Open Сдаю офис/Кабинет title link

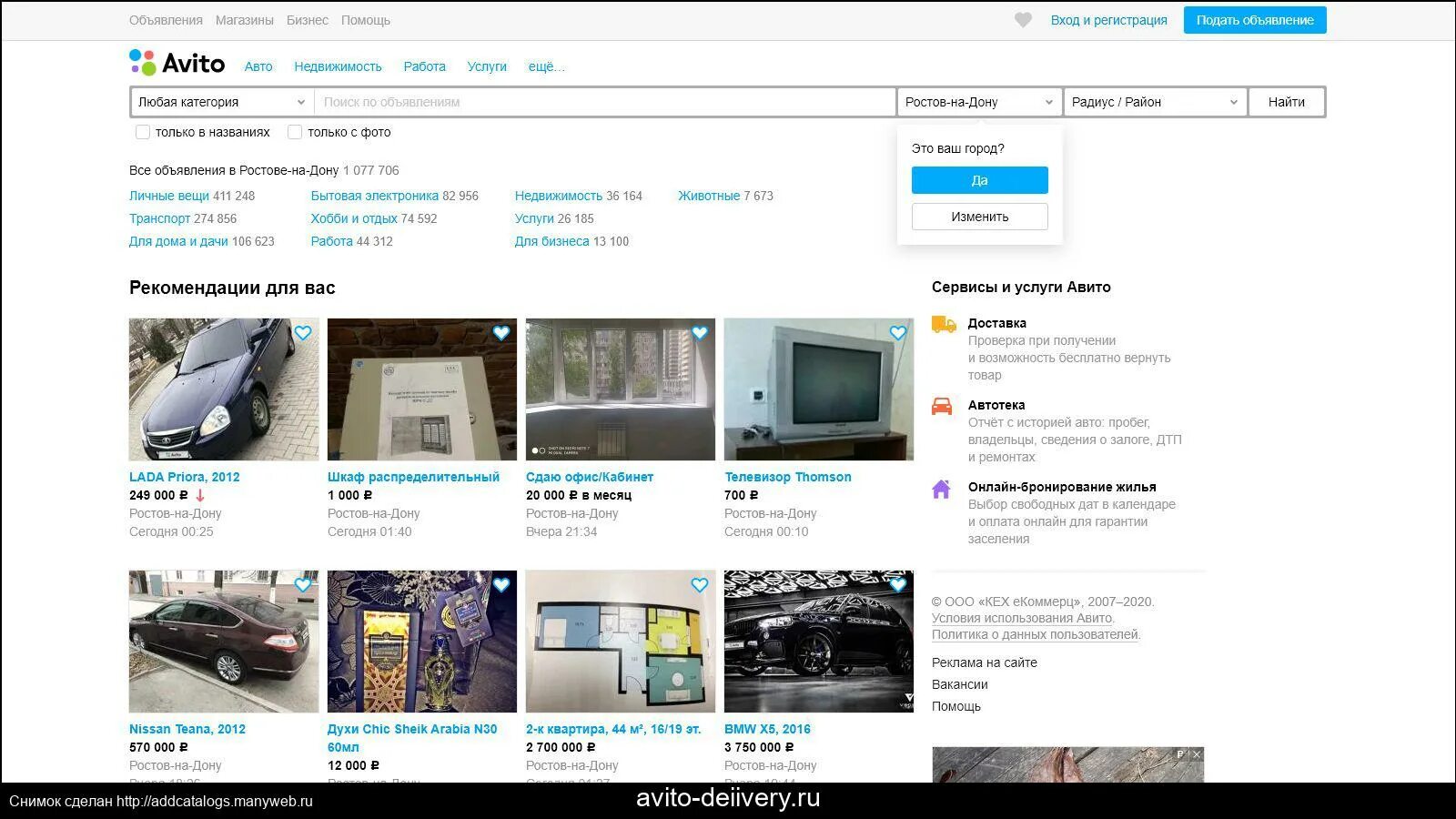[x=590, y=477]
